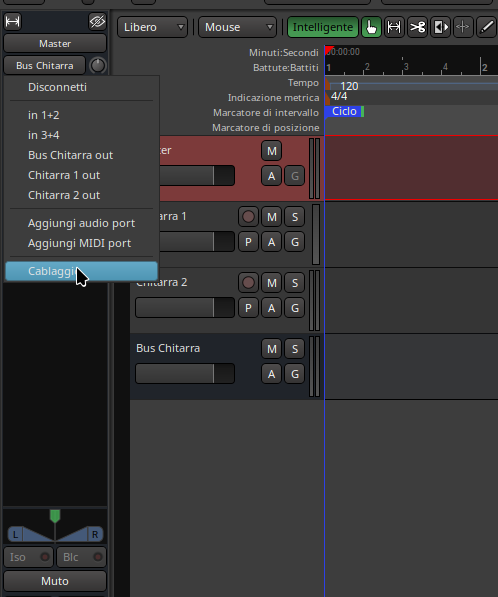The height and width of the screenshot is (597, 498).
Task: Adjust the Bus Chitarra track fader
Action: (x=185, y=374)
